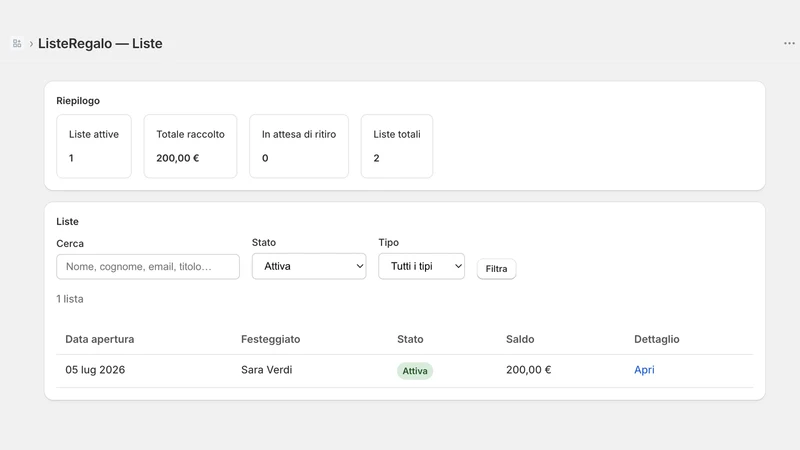Click the Dettaglio column header
Viewport: 800px width, 450px height.
[x=657, y=339]
